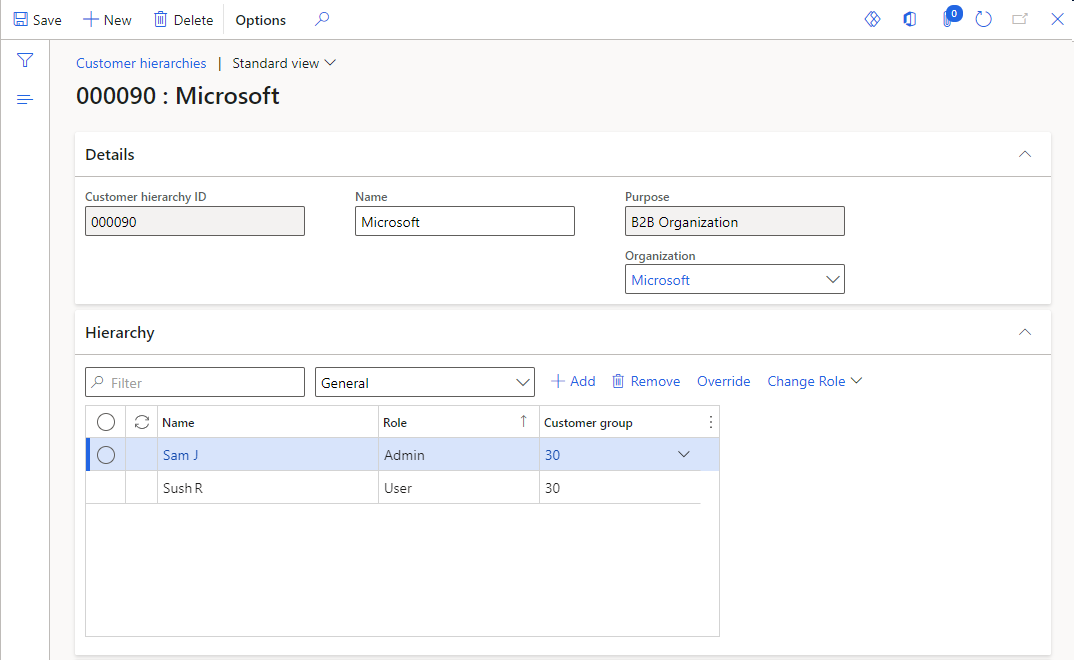Click the Purpose field B2B Organization
This screenshot has width=1075, height=660.
coord(734,221)
